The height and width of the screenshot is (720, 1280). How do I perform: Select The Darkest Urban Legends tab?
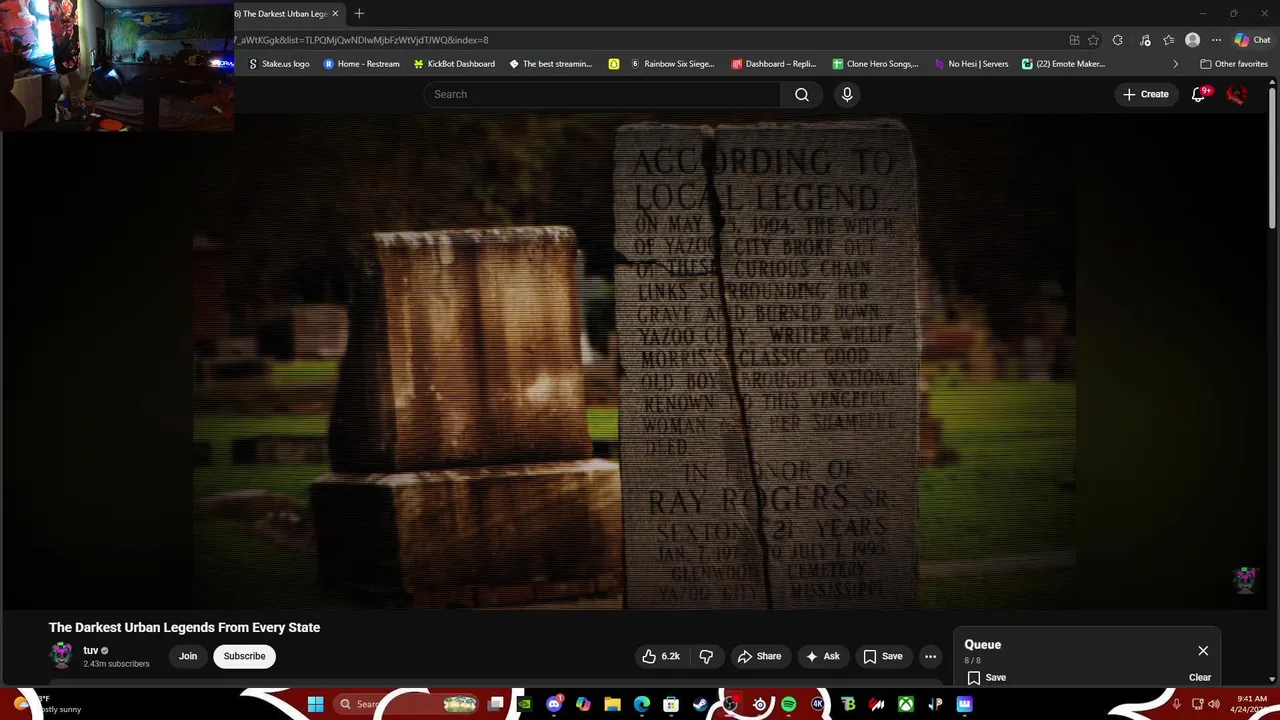(281, 14)
